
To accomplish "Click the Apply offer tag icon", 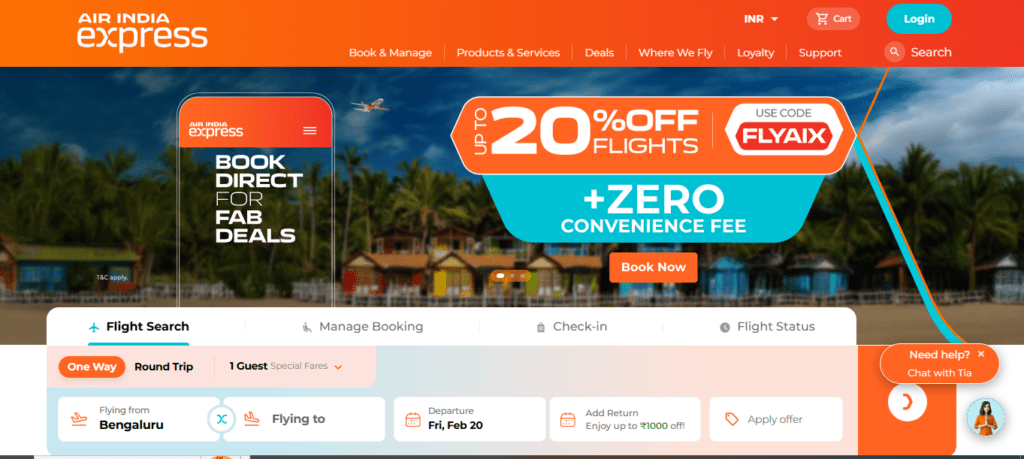I will tap(731, 419).
